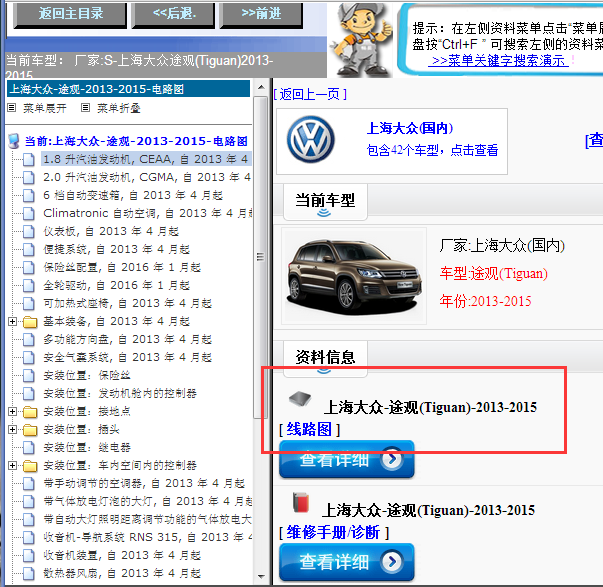The width and height of the screenshot is (603, 587).
Task: Open 收音机装置 document
Action: [x=122, y=555]
